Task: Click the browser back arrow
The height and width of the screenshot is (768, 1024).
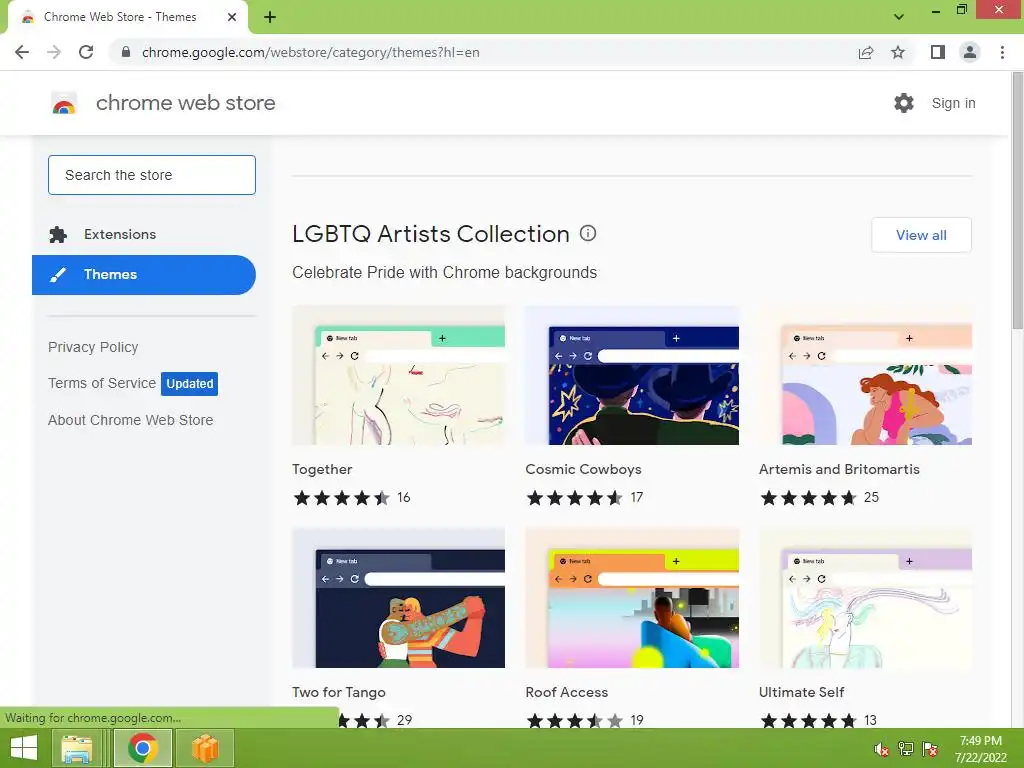Action: click(22, 52)
